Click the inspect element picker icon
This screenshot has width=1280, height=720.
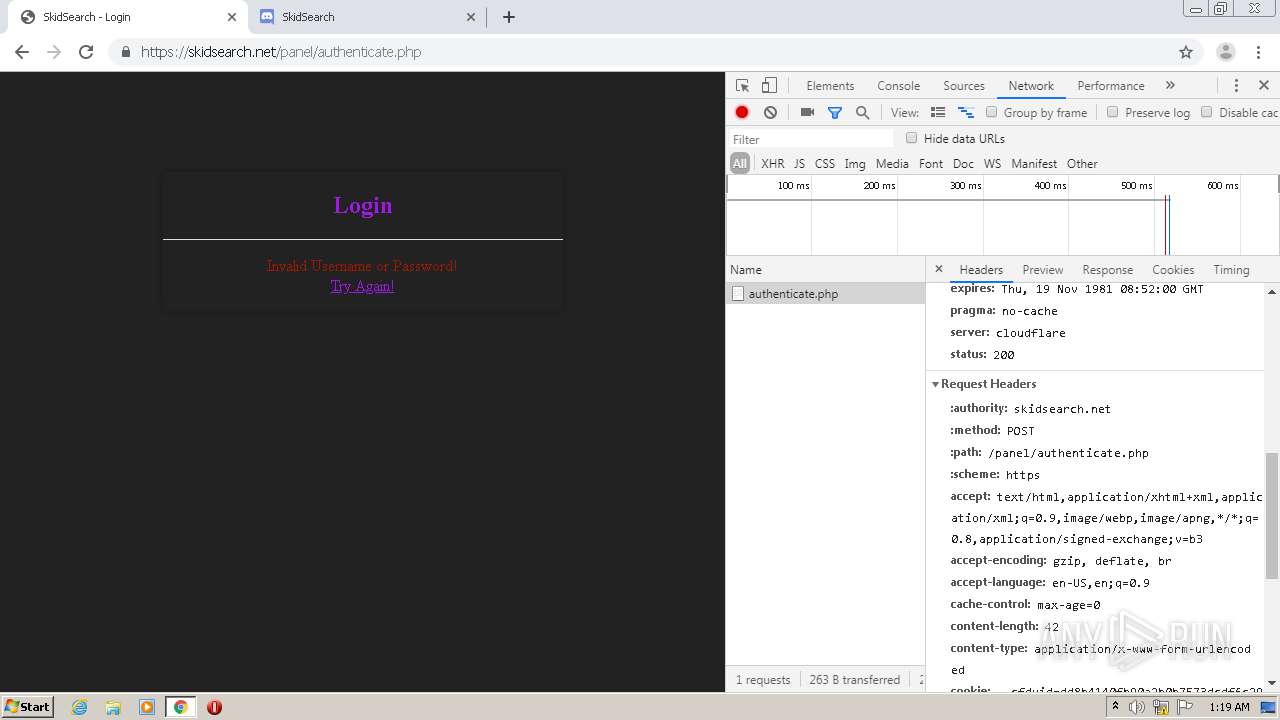[x=742, y=86]
